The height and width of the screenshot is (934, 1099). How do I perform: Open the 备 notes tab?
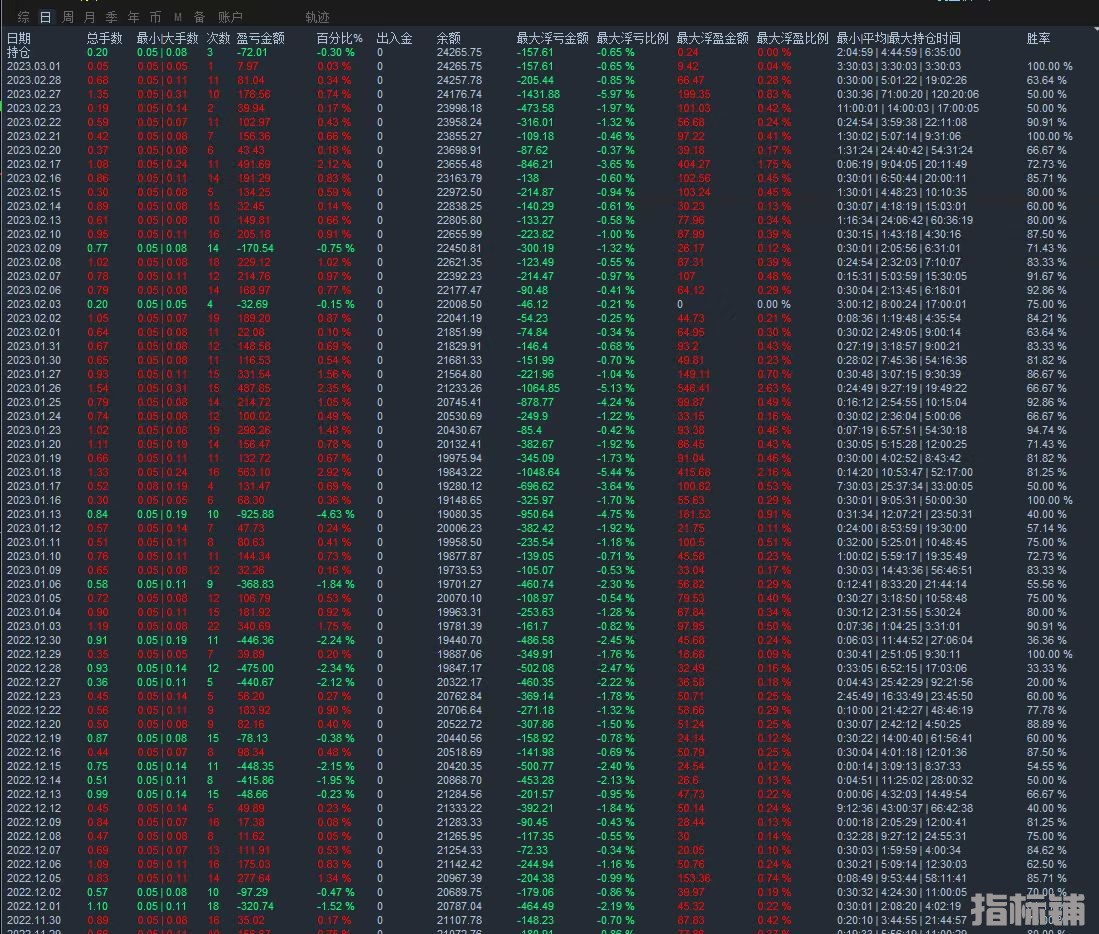point(199,17)
